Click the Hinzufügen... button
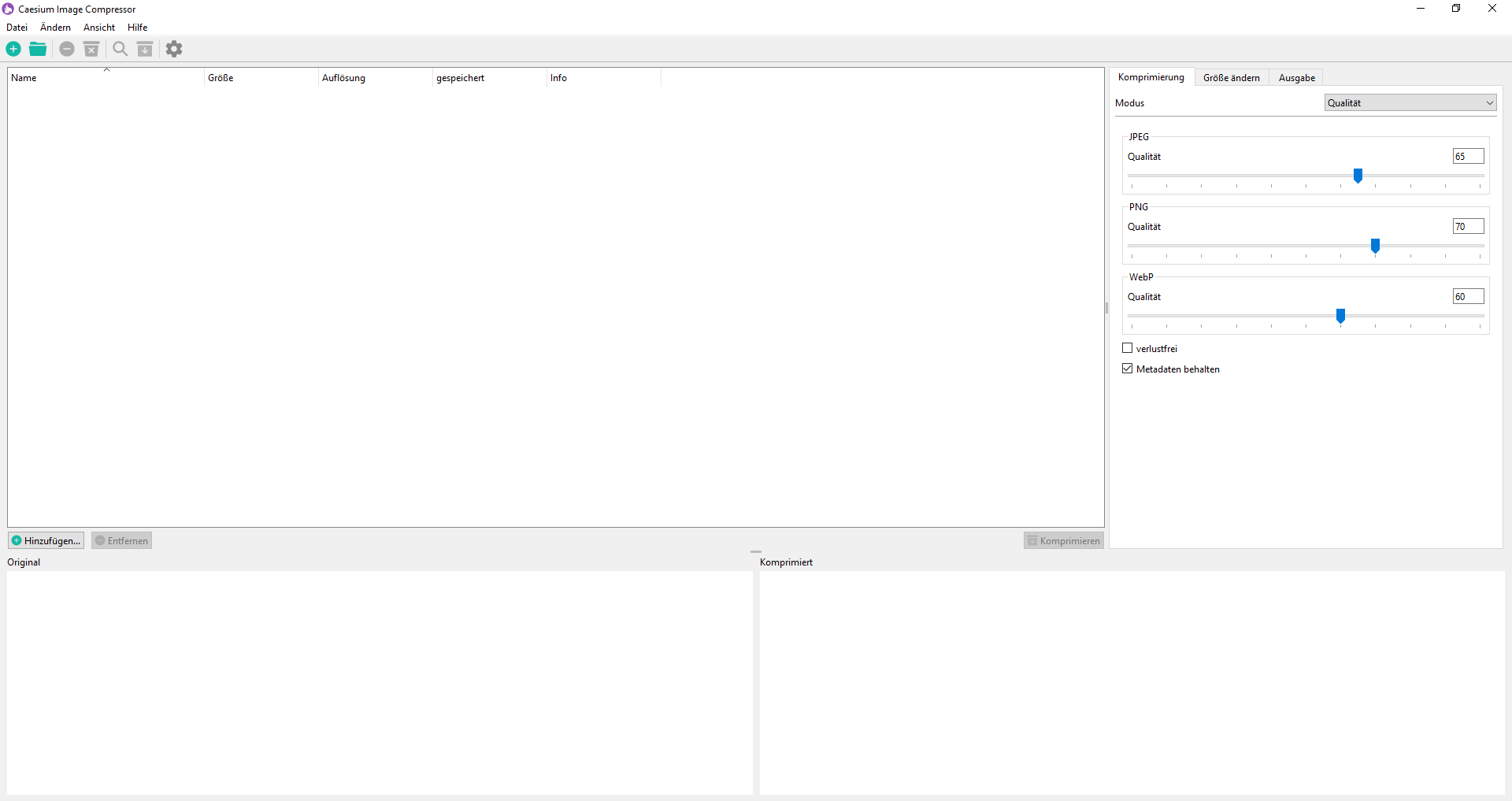Screen dimensions: 1512x801 [46, 540]
